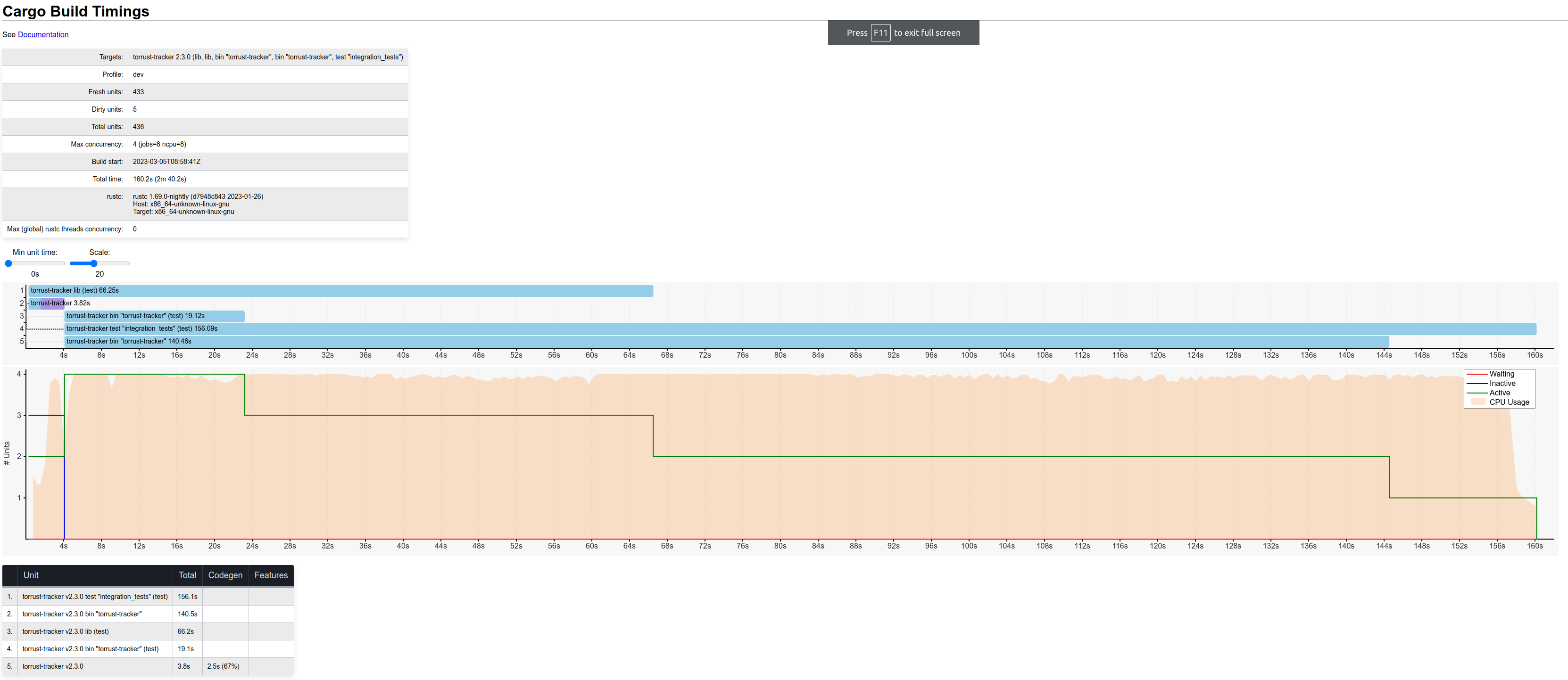This screenshot has width=1568, height=680.
Task: Click the Features column header
Action: [271, 575]
